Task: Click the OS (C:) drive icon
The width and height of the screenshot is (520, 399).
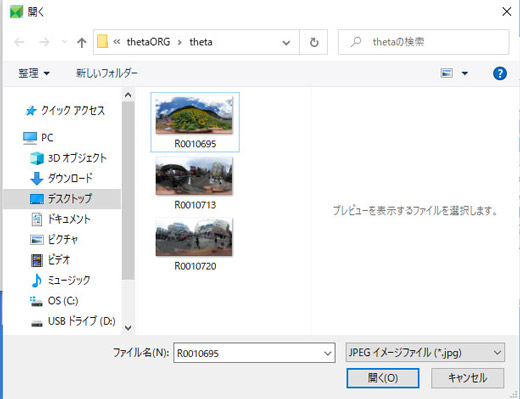Action: (x=36, y=301)
